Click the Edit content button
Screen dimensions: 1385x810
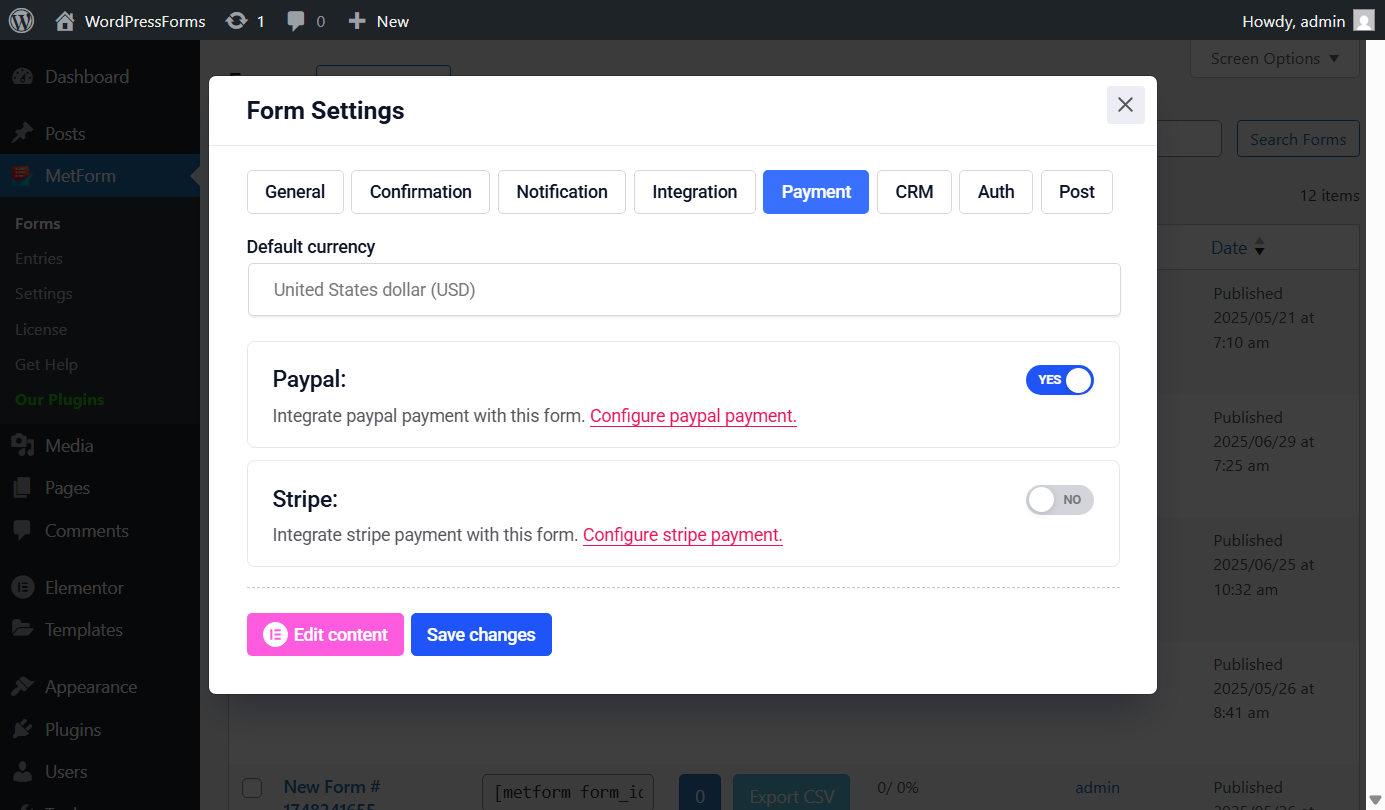point(325,635)
